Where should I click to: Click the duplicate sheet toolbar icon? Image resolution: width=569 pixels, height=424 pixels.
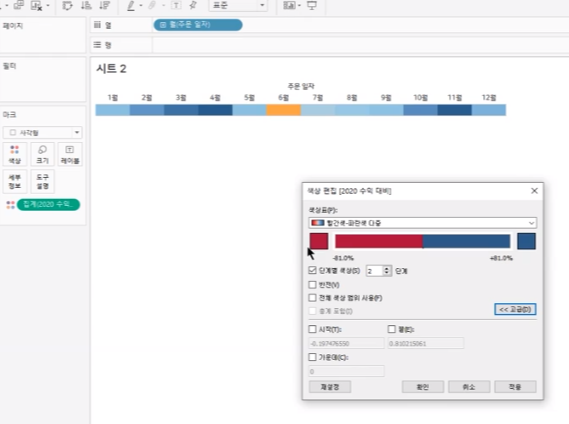[x=19, y=5]
